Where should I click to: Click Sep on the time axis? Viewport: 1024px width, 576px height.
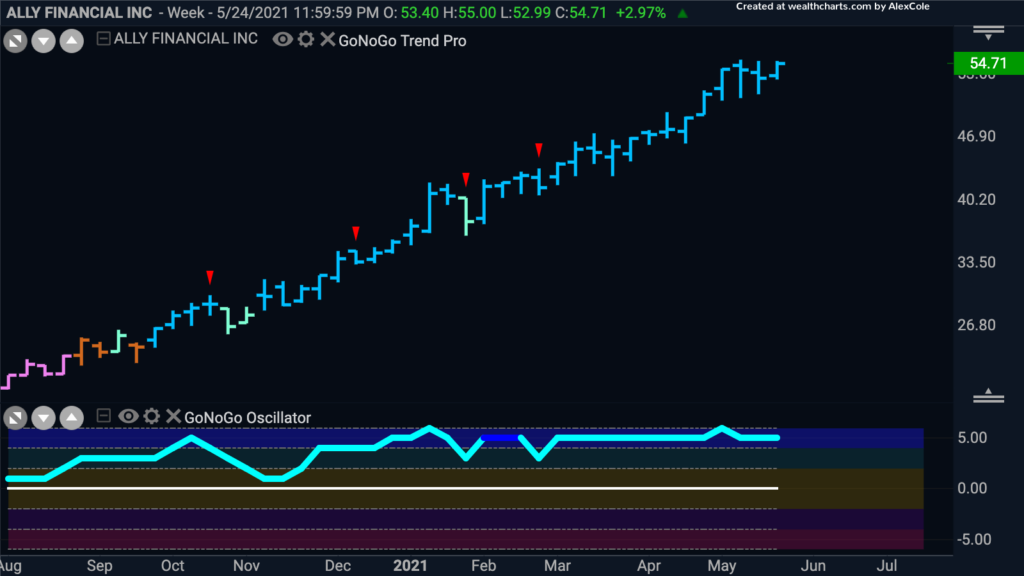[x=99, y=566]
